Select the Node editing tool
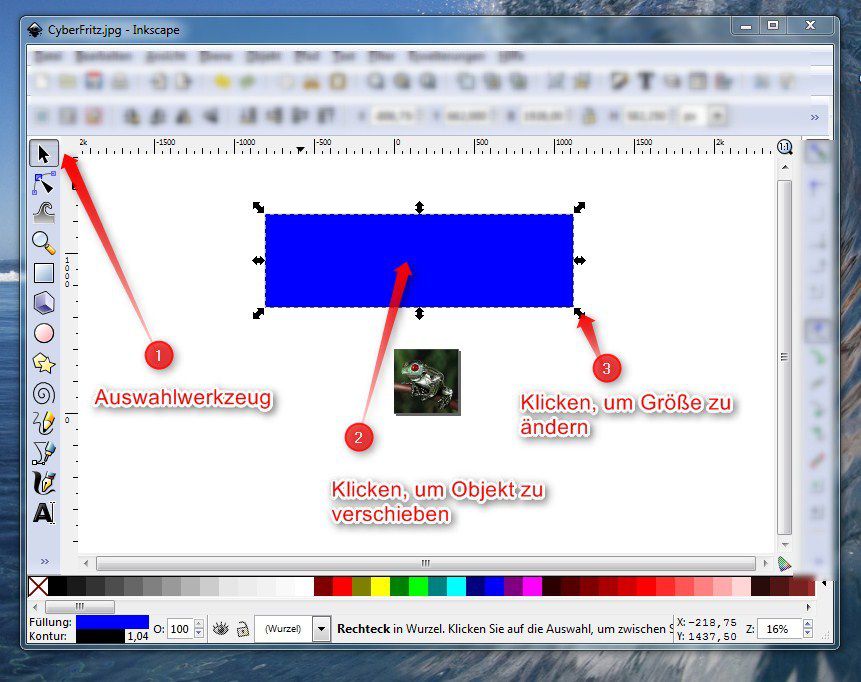Screen dimensions: 861x682 pyautogui.click(x=42, y=183)
